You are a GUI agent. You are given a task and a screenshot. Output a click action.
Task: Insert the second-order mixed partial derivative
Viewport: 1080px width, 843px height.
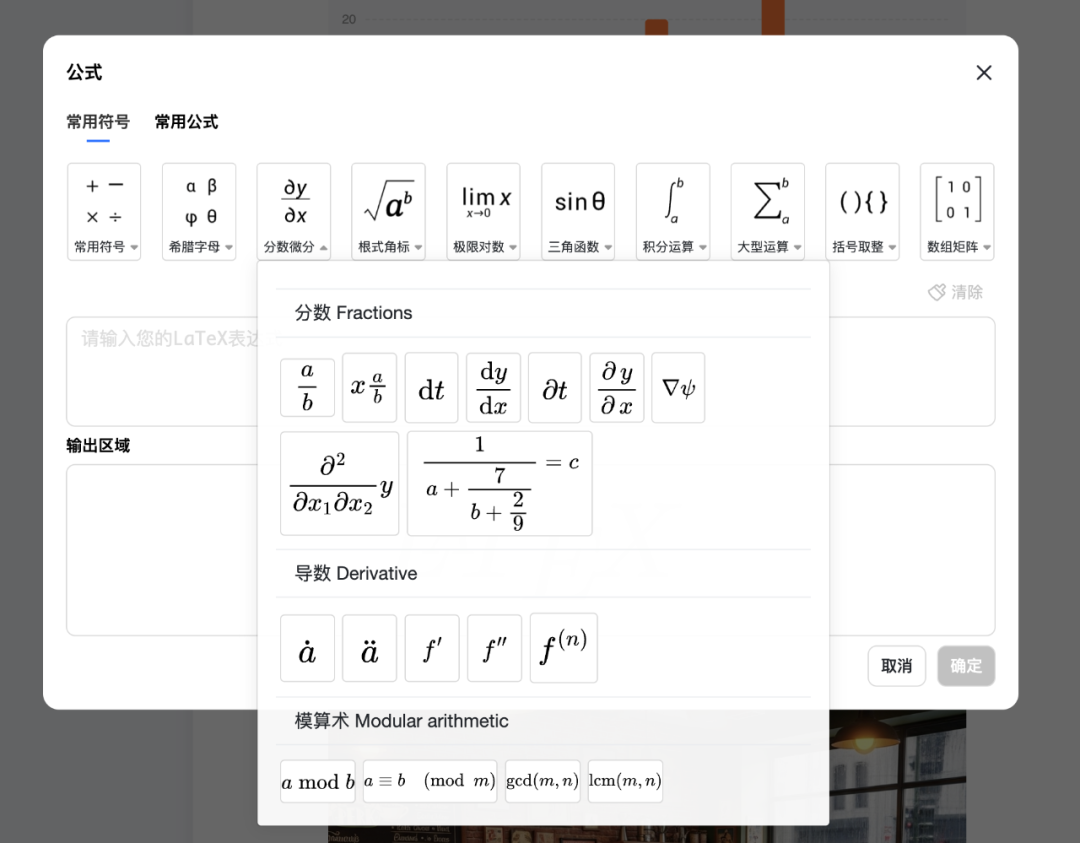[340, 483]
